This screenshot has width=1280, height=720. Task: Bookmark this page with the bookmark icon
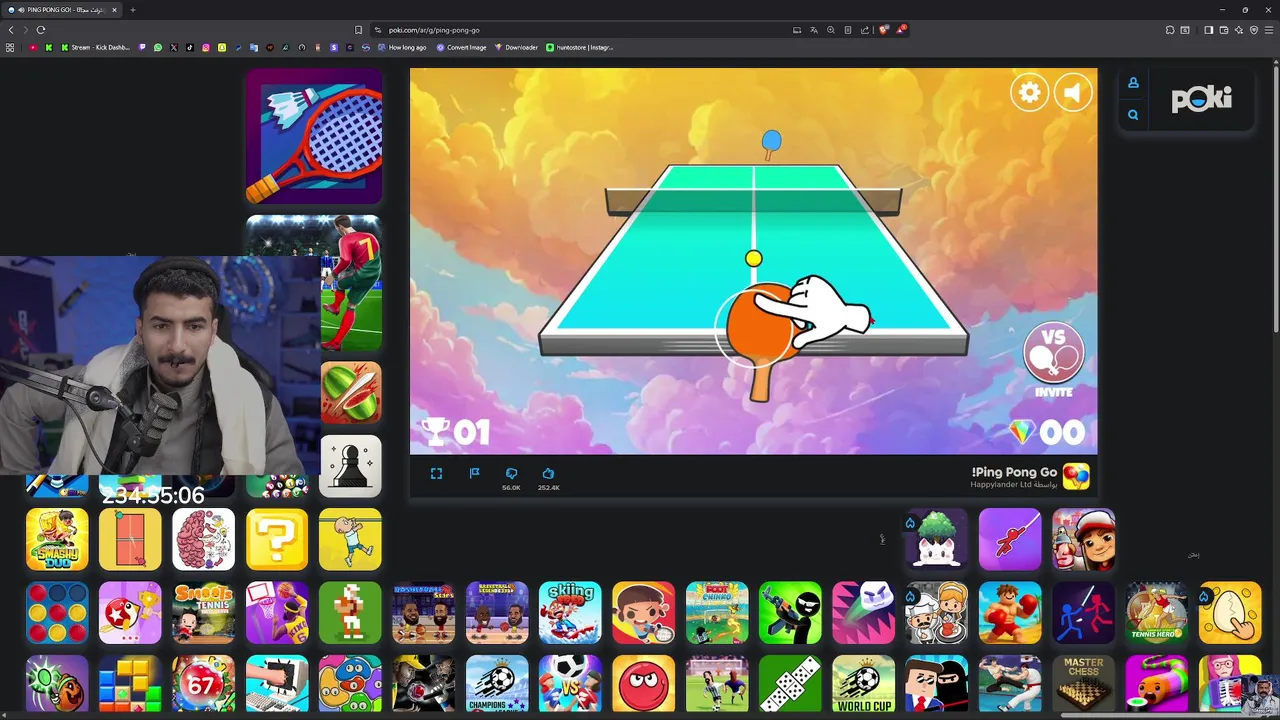pos(359,30)
